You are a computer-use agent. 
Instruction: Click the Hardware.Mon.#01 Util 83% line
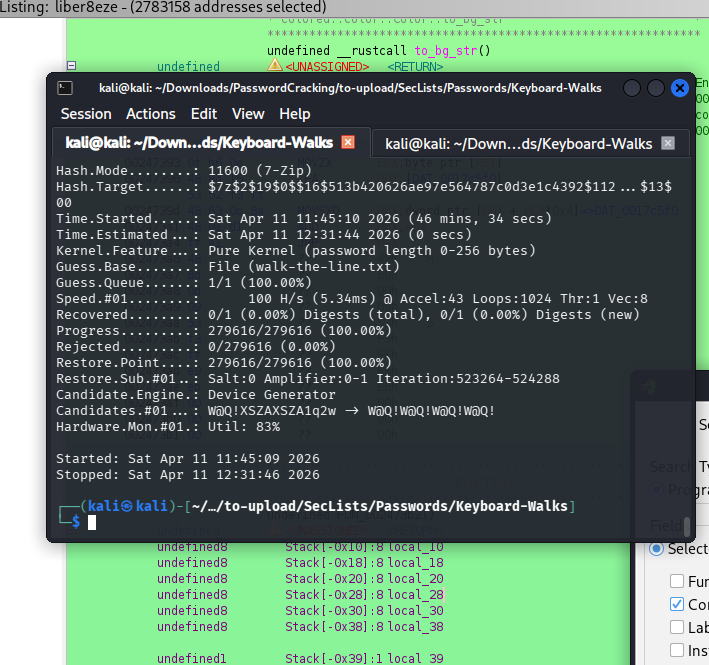pyautogui.click(x=168, y=427)
